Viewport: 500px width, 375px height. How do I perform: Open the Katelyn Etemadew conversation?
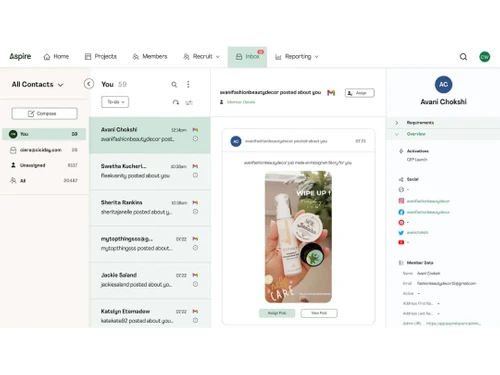150,314
